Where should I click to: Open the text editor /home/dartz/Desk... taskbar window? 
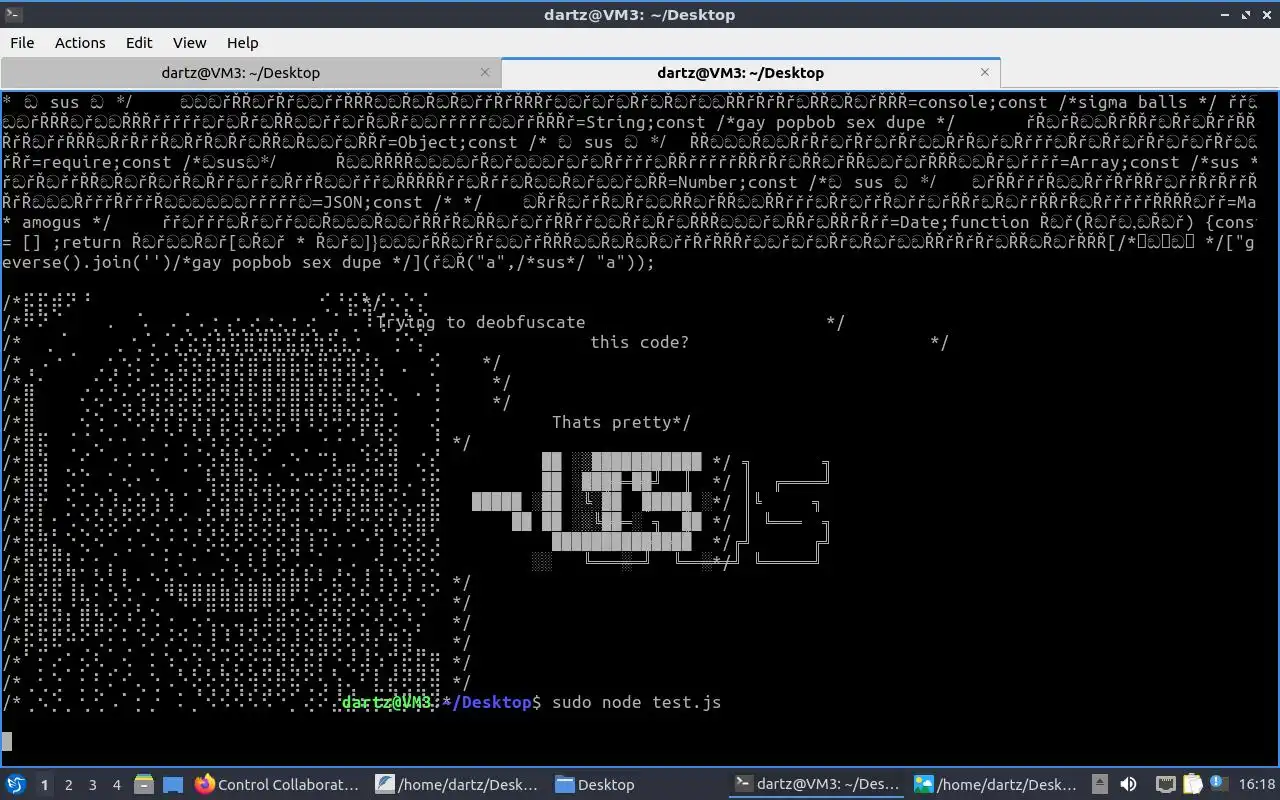click(x=457, y=784)
